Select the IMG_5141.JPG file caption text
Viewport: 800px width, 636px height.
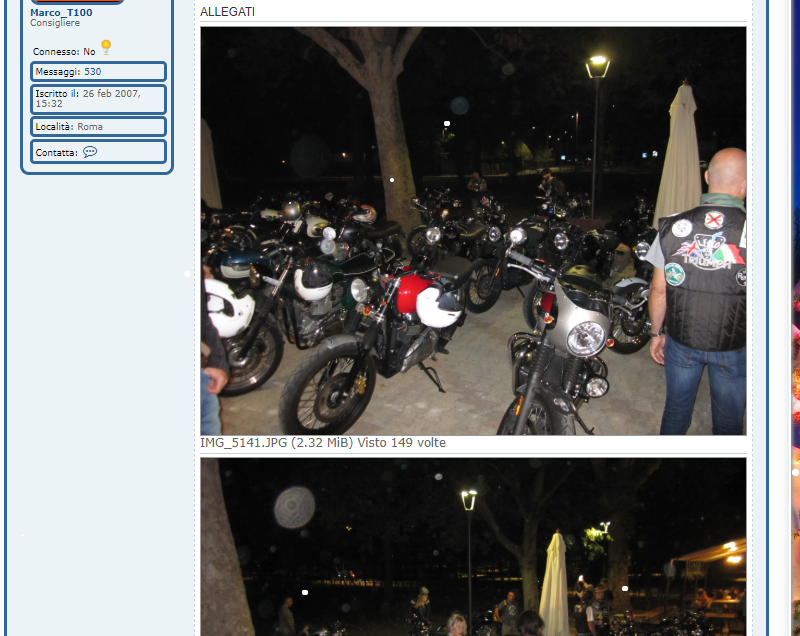[x=323, y=443]
